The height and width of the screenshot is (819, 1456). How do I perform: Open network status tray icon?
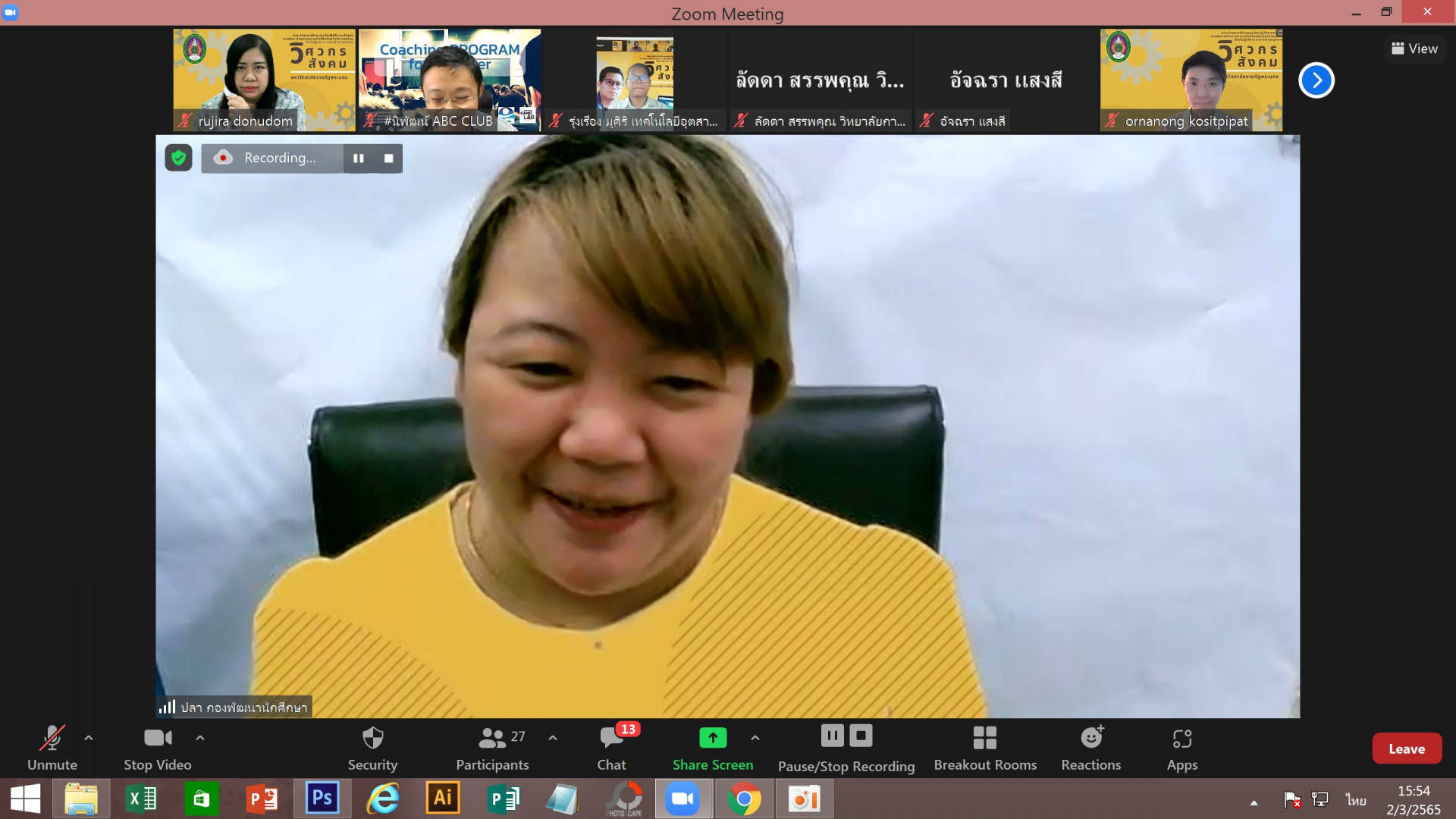click(1320, 799)
